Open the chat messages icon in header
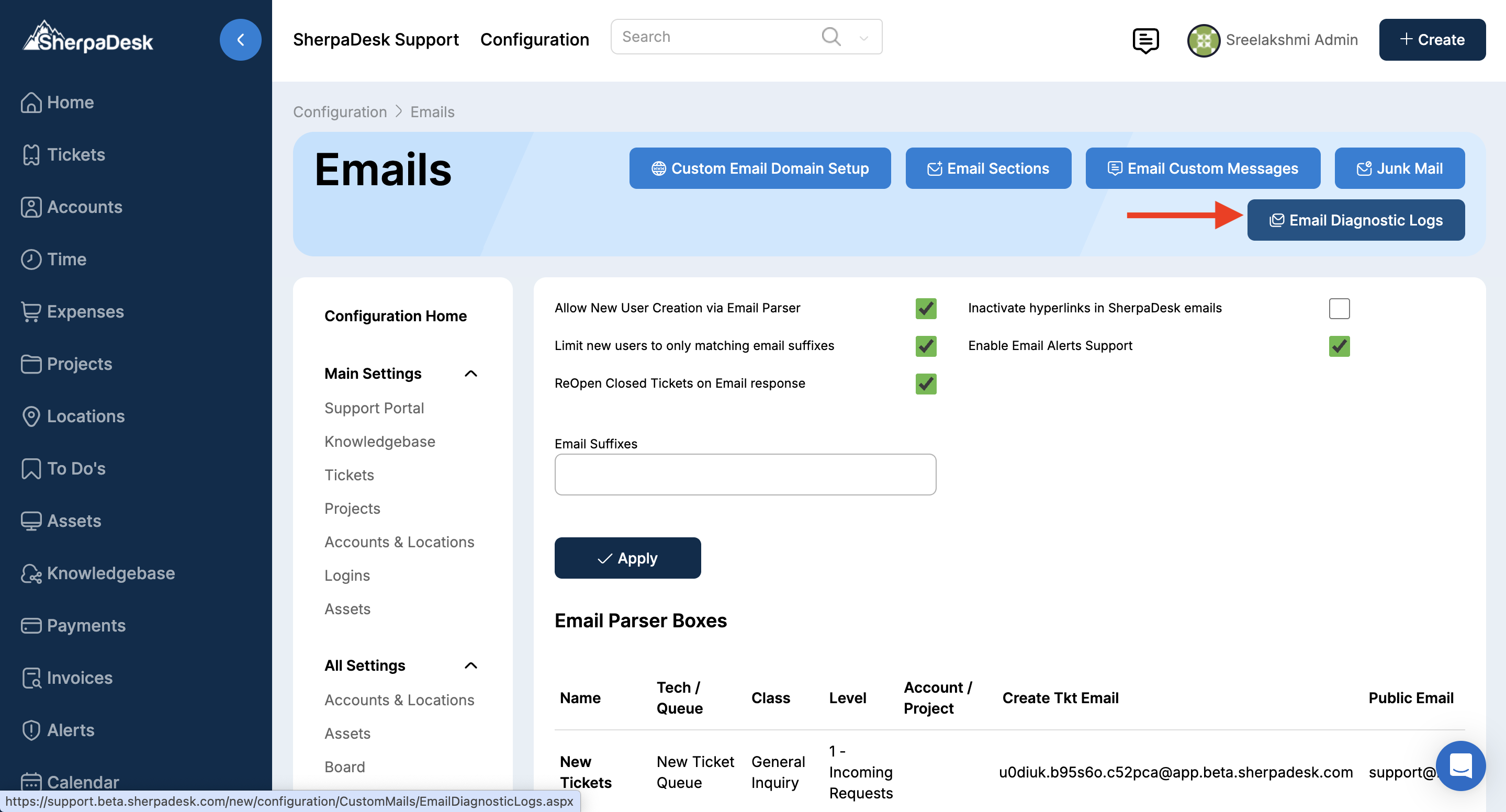Image resolution: width=1506 pixels, height=812 pixels. pyautogui.click(x=1145, y=40)
